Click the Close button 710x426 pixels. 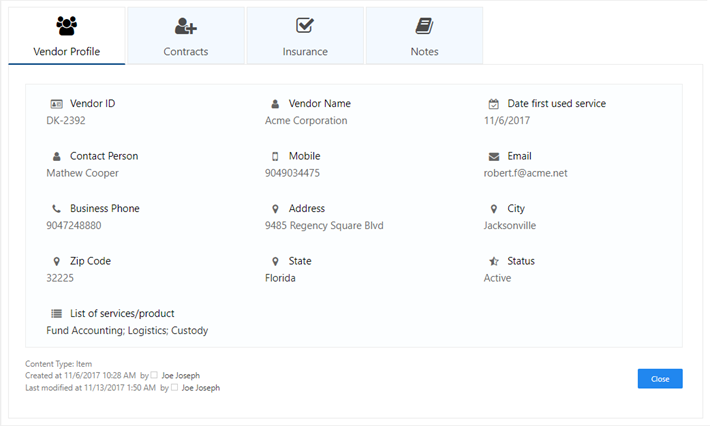point(660,379)
